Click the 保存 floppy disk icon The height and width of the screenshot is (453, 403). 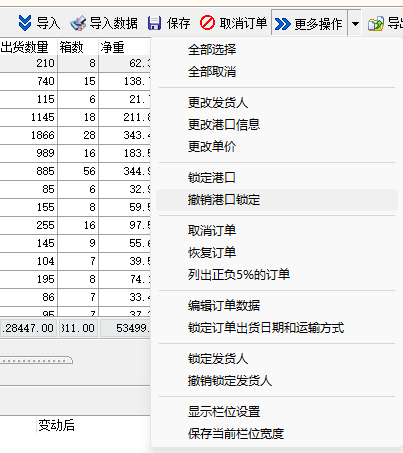pos(154,23)
